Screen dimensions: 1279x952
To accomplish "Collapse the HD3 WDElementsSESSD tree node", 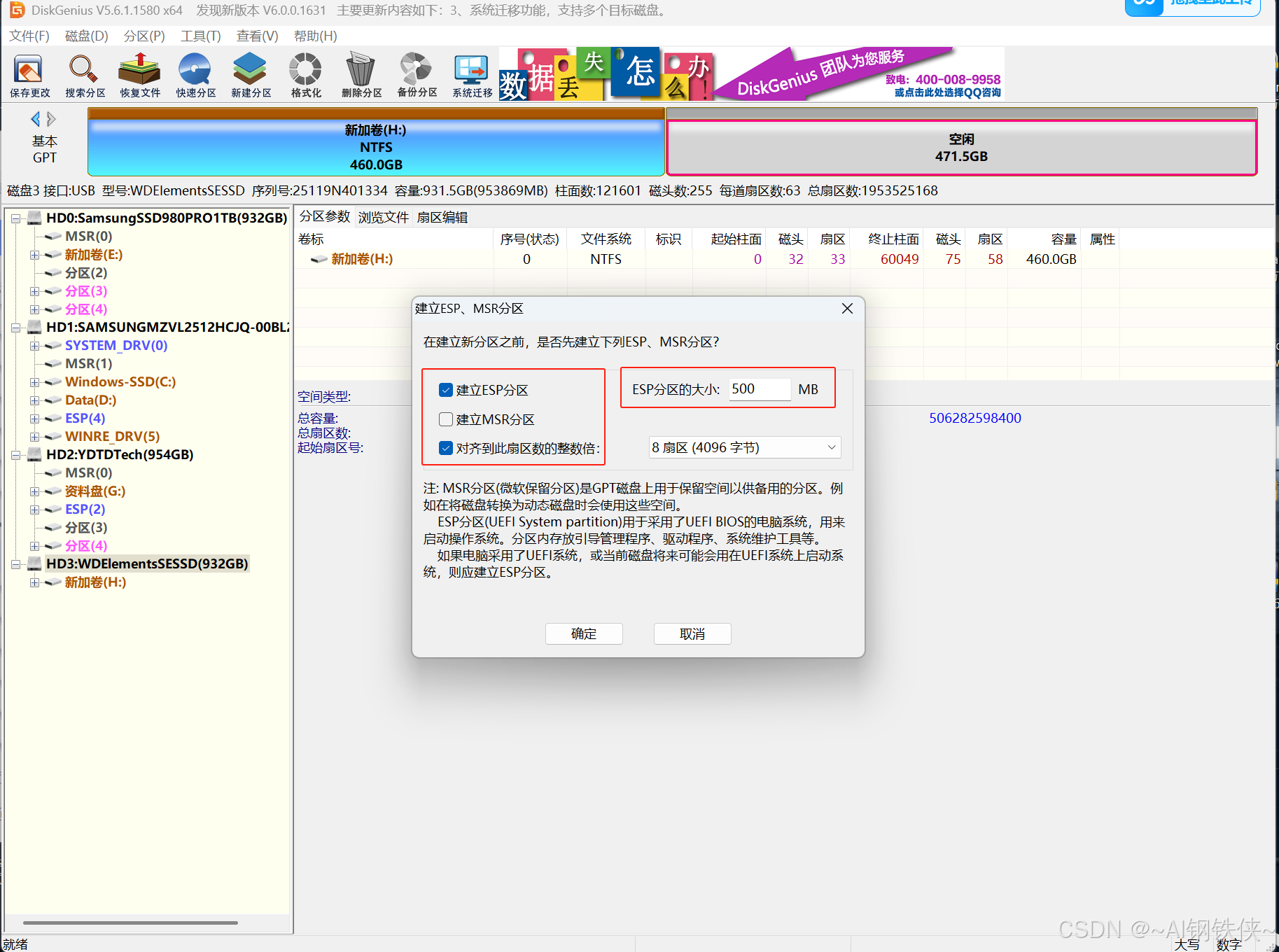I will coord(15,564).
